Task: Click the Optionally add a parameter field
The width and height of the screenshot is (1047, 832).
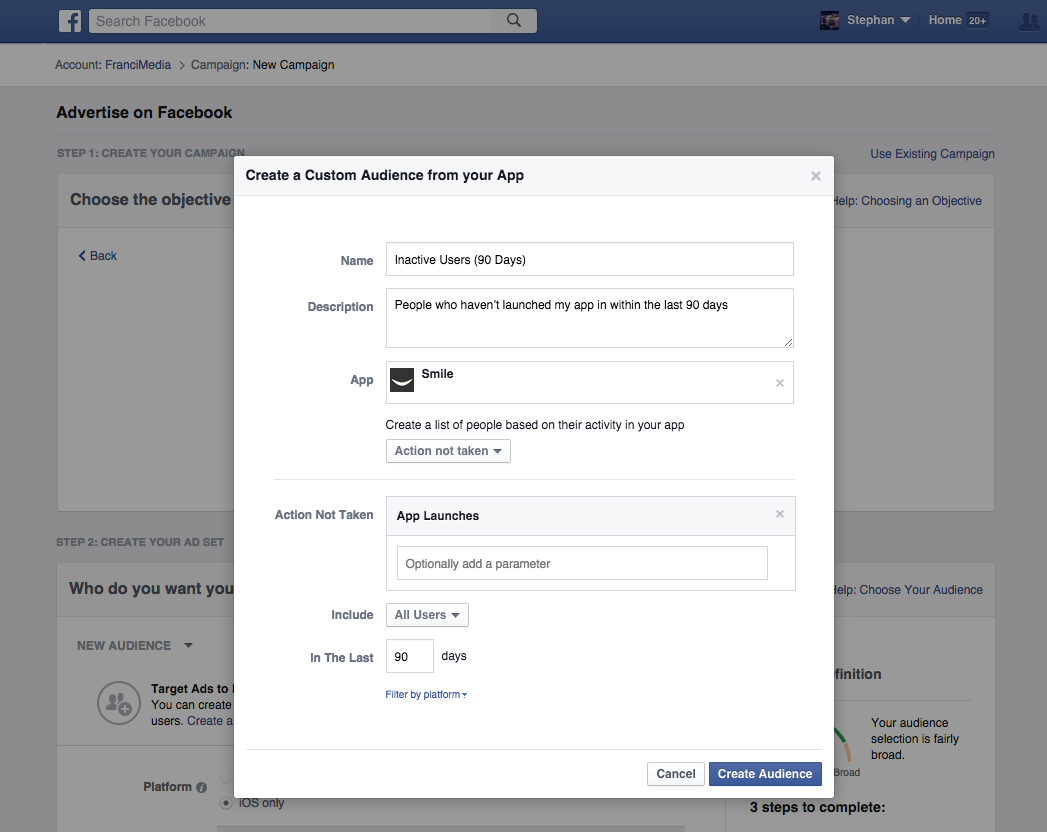Action: pyautogui.click(x=582, y=564)
